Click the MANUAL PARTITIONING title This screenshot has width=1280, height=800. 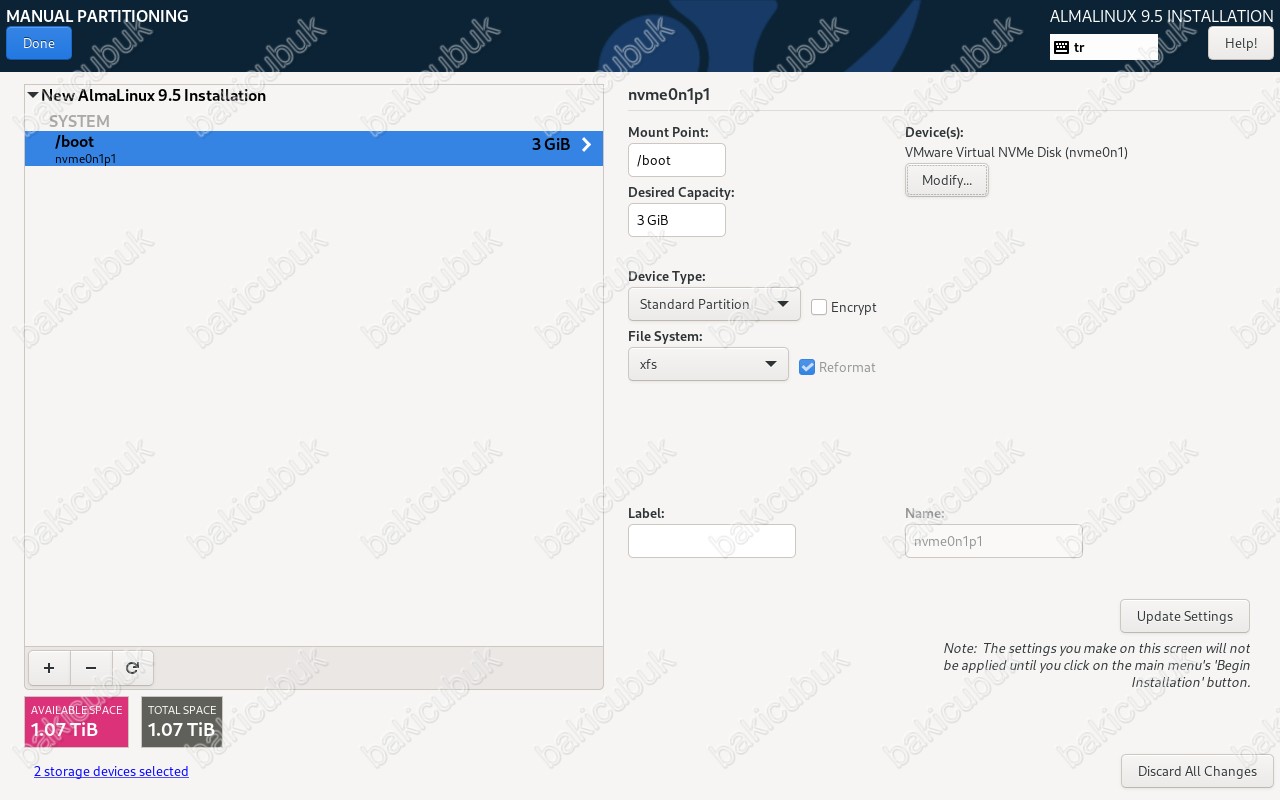[x=97, y=16]
